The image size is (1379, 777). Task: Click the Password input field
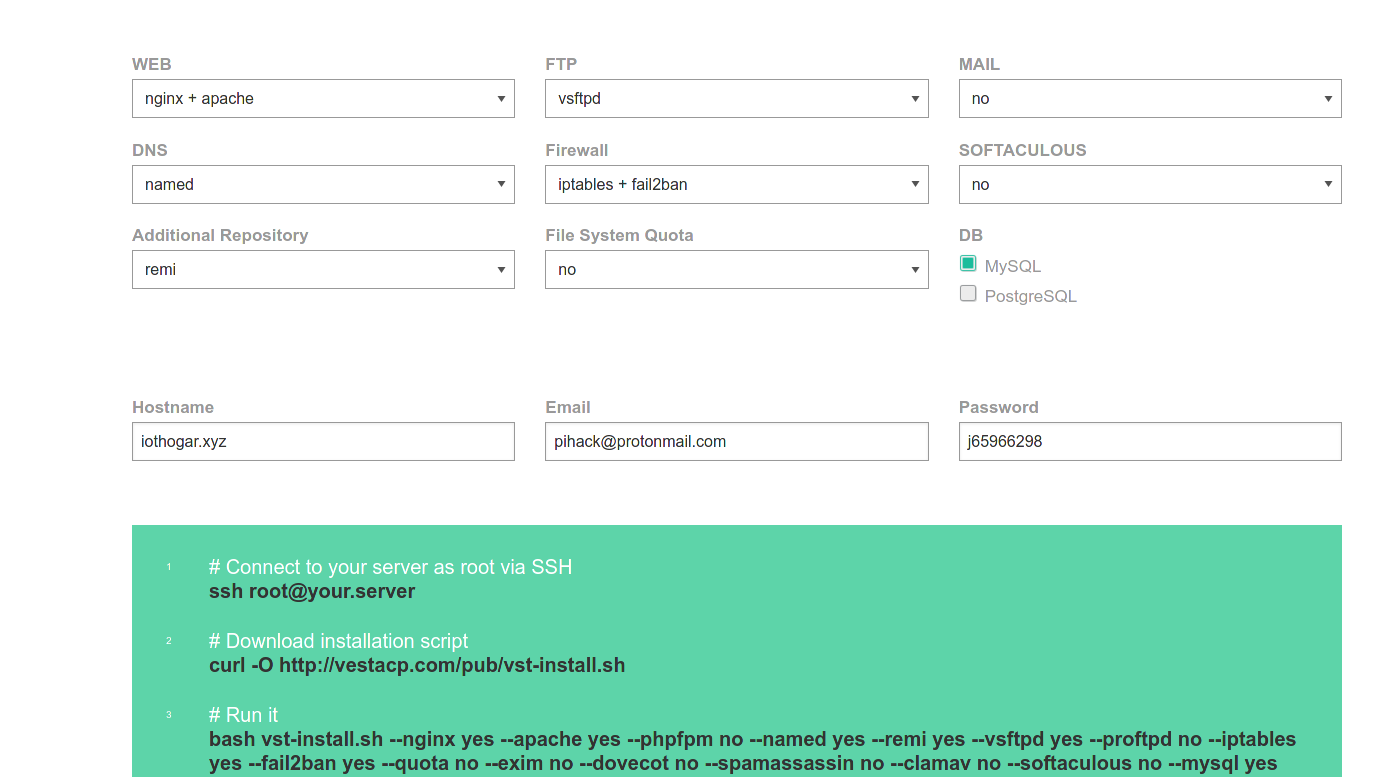pyautogui.click(x=1149, y=442)
